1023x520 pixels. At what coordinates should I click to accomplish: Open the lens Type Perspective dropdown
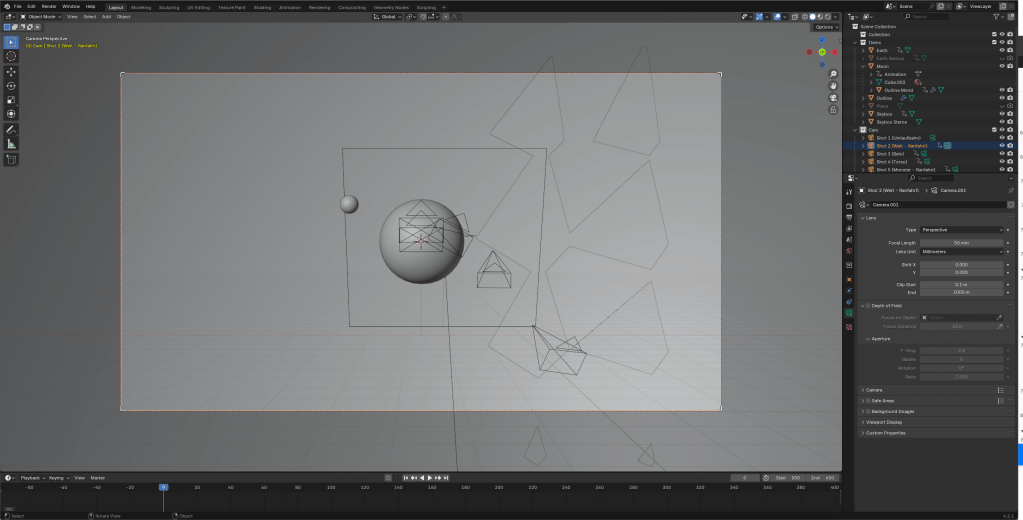[962, 230]
